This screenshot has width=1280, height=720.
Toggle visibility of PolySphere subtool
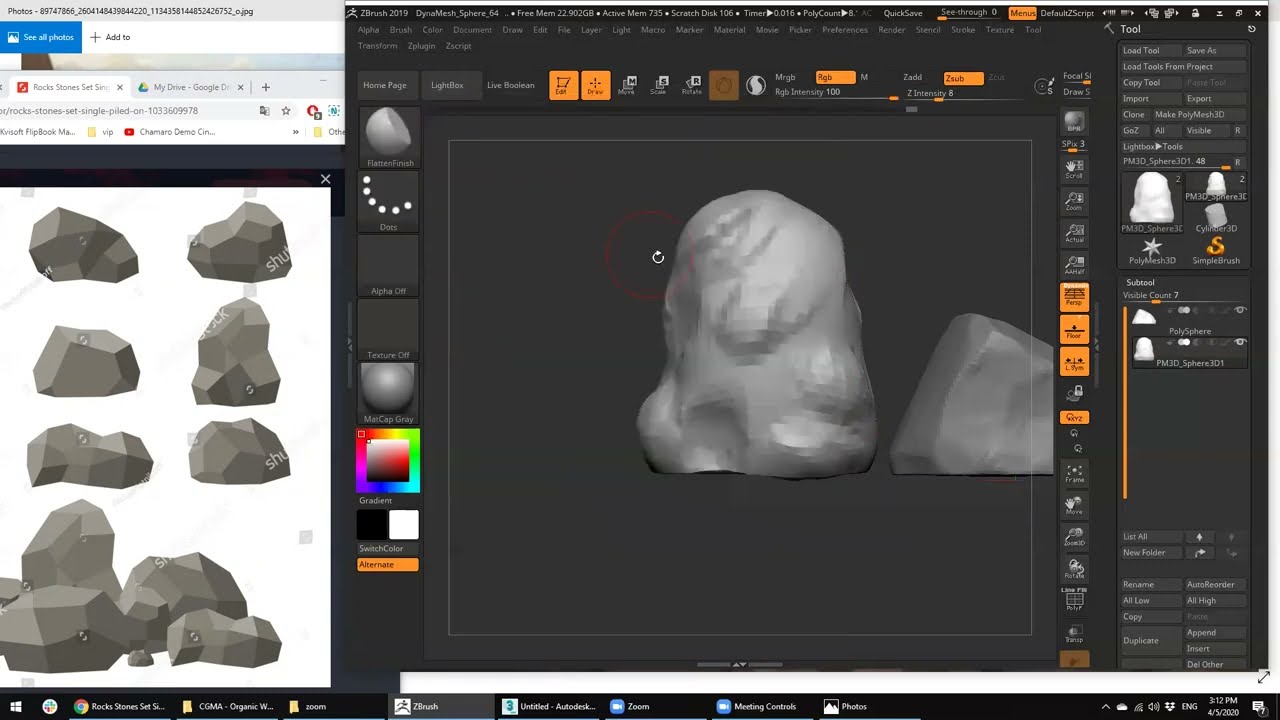pos(1240,311)
